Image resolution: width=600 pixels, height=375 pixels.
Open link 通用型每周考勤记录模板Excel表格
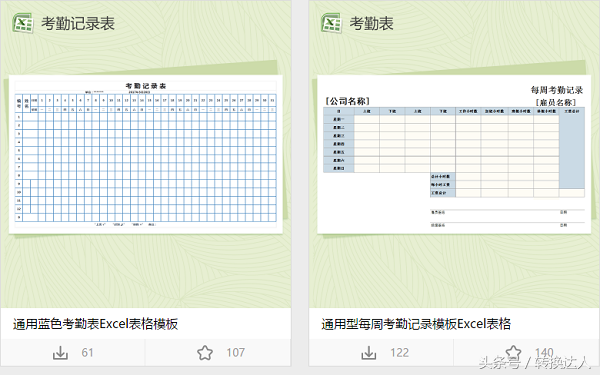[416, 324]
